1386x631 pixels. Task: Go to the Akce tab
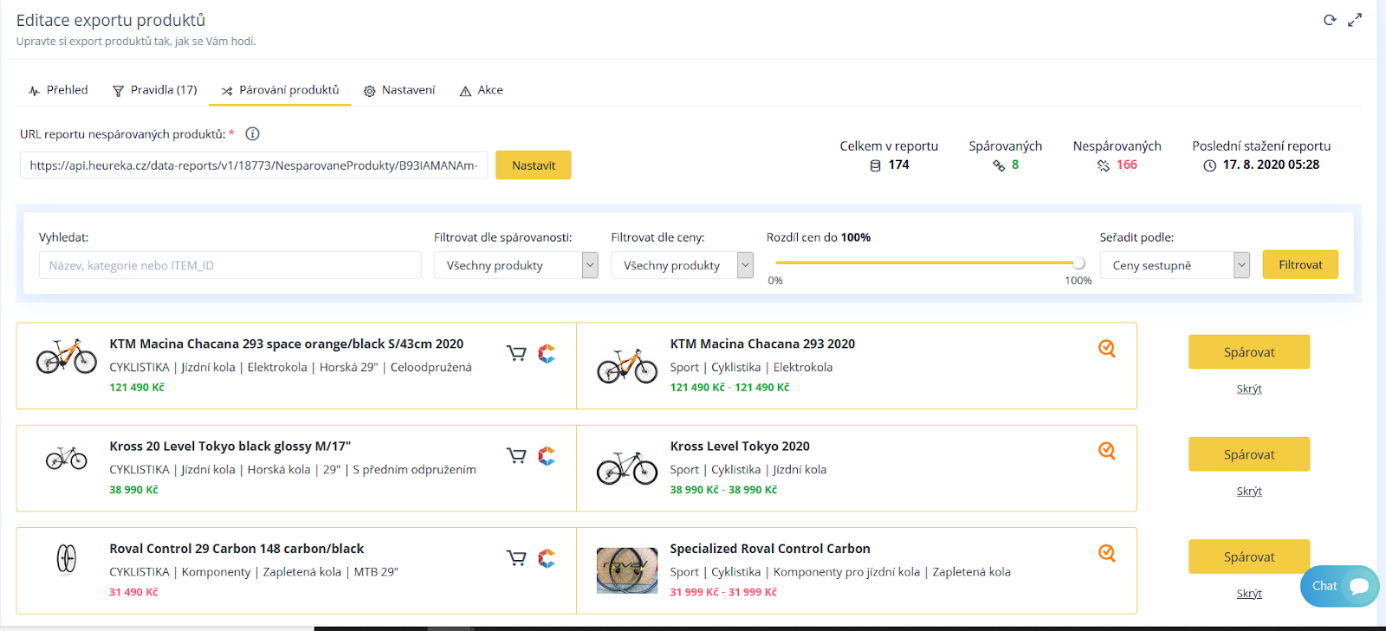(481, 90)
